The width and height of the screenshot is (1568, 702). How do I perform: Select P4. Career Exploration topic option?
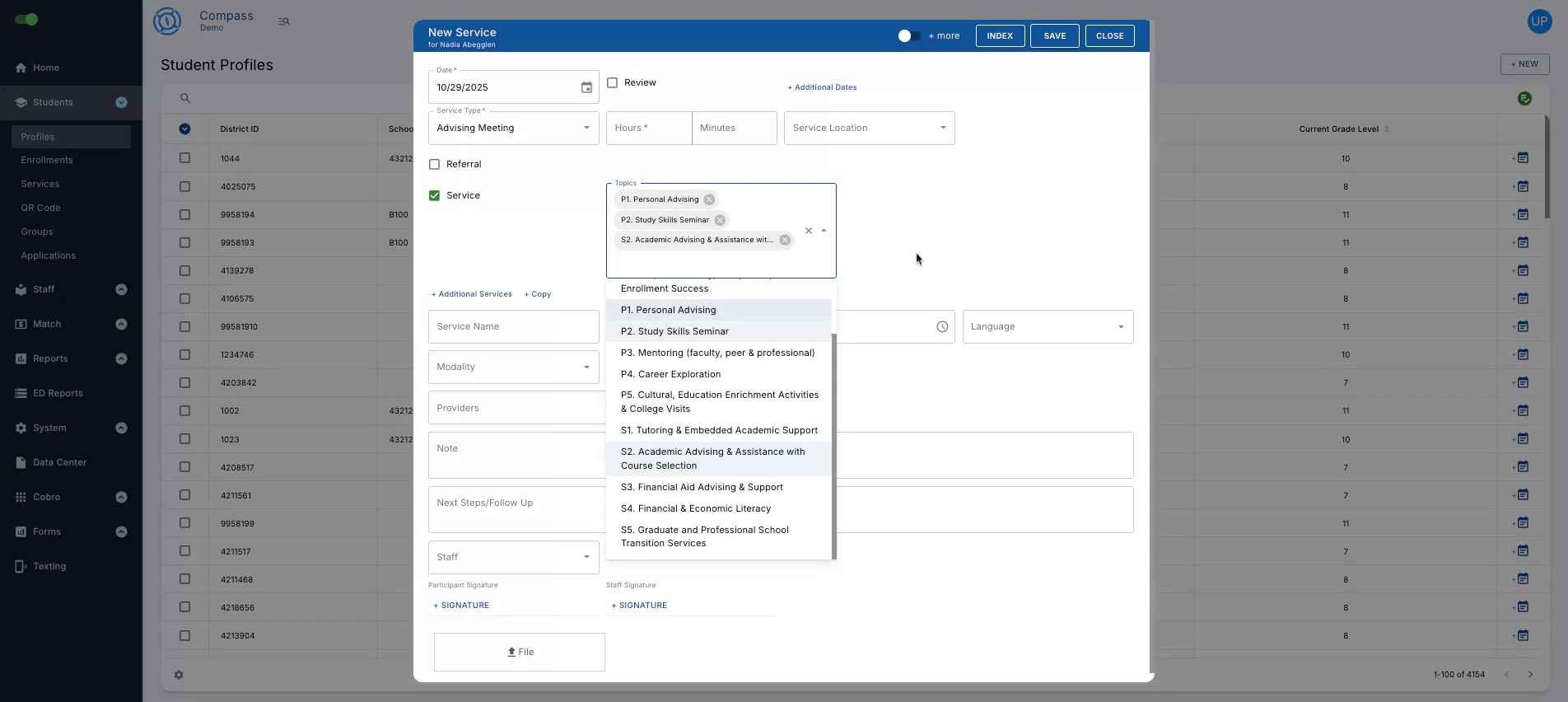670,374
